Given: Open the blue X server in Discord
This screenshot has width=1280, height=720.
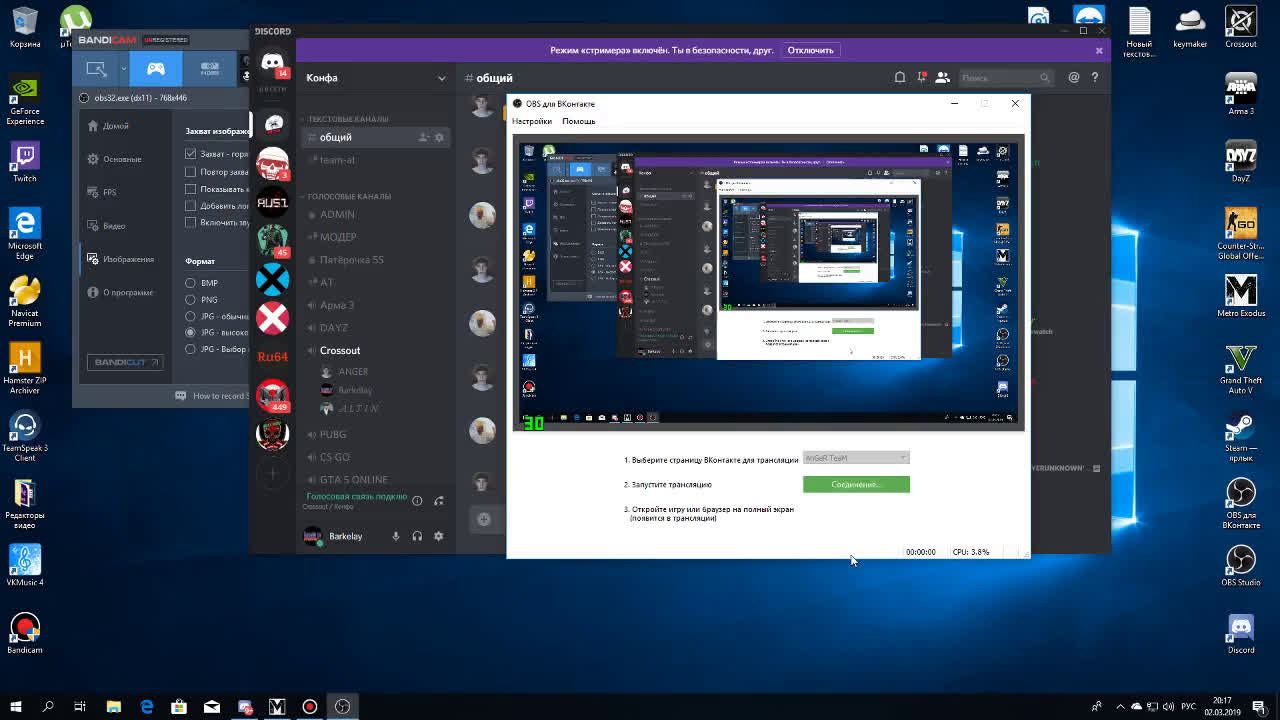Looking at the screenshot, I should pos(272,279).
